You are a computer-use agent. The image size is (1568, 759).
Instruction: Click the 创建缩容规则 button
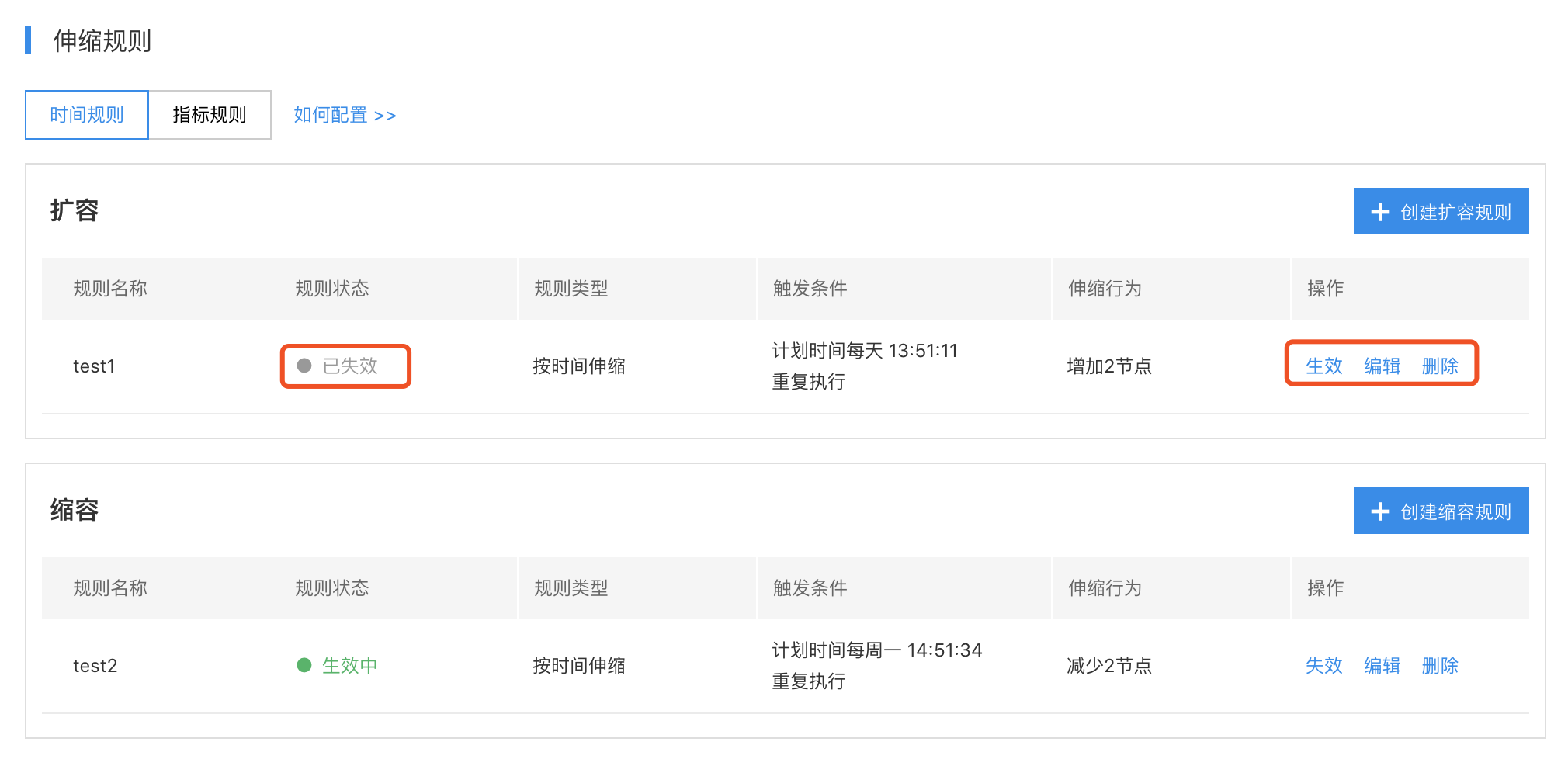click(1441, 511)
